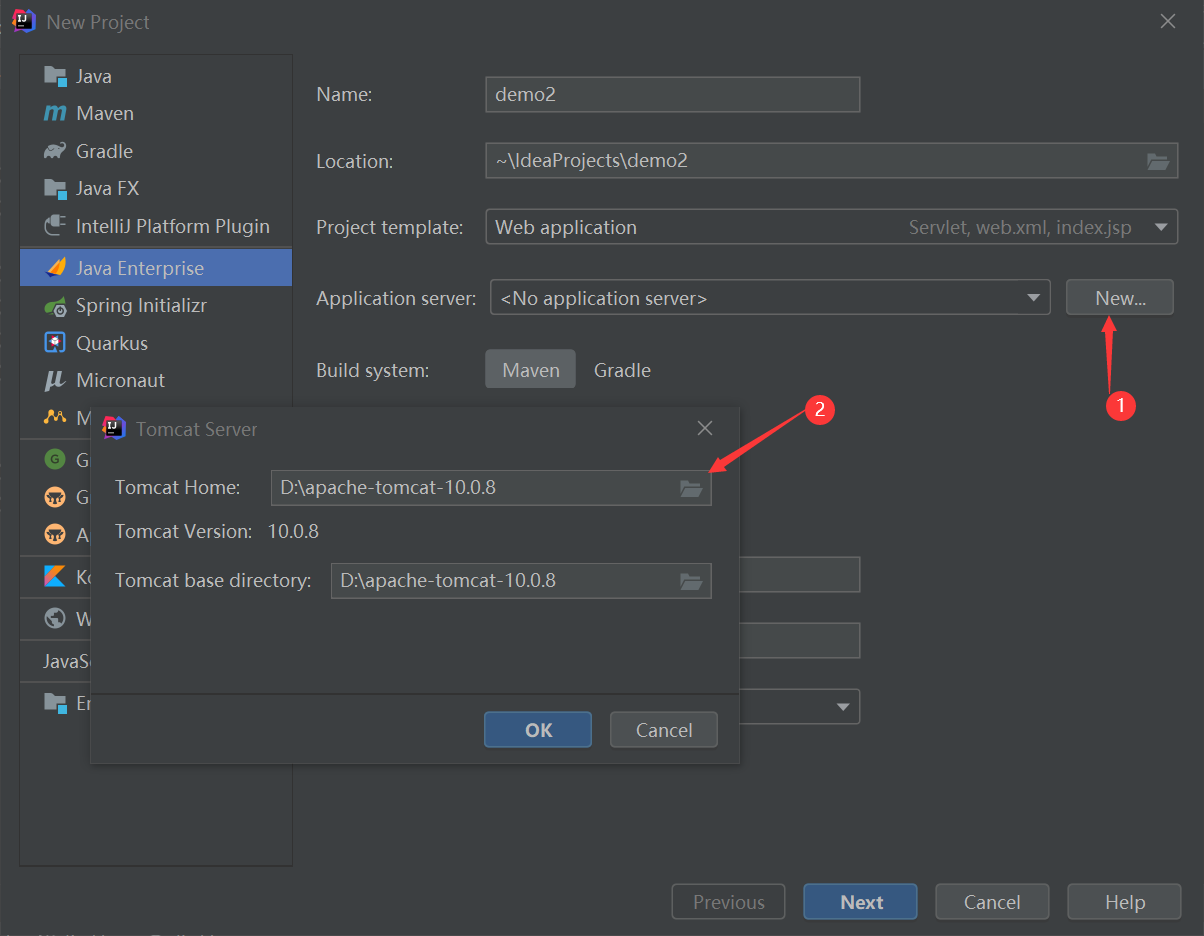1204x936 pixels.
Task: Select Java Enterprise flame icon
Action: pos(55,268)
